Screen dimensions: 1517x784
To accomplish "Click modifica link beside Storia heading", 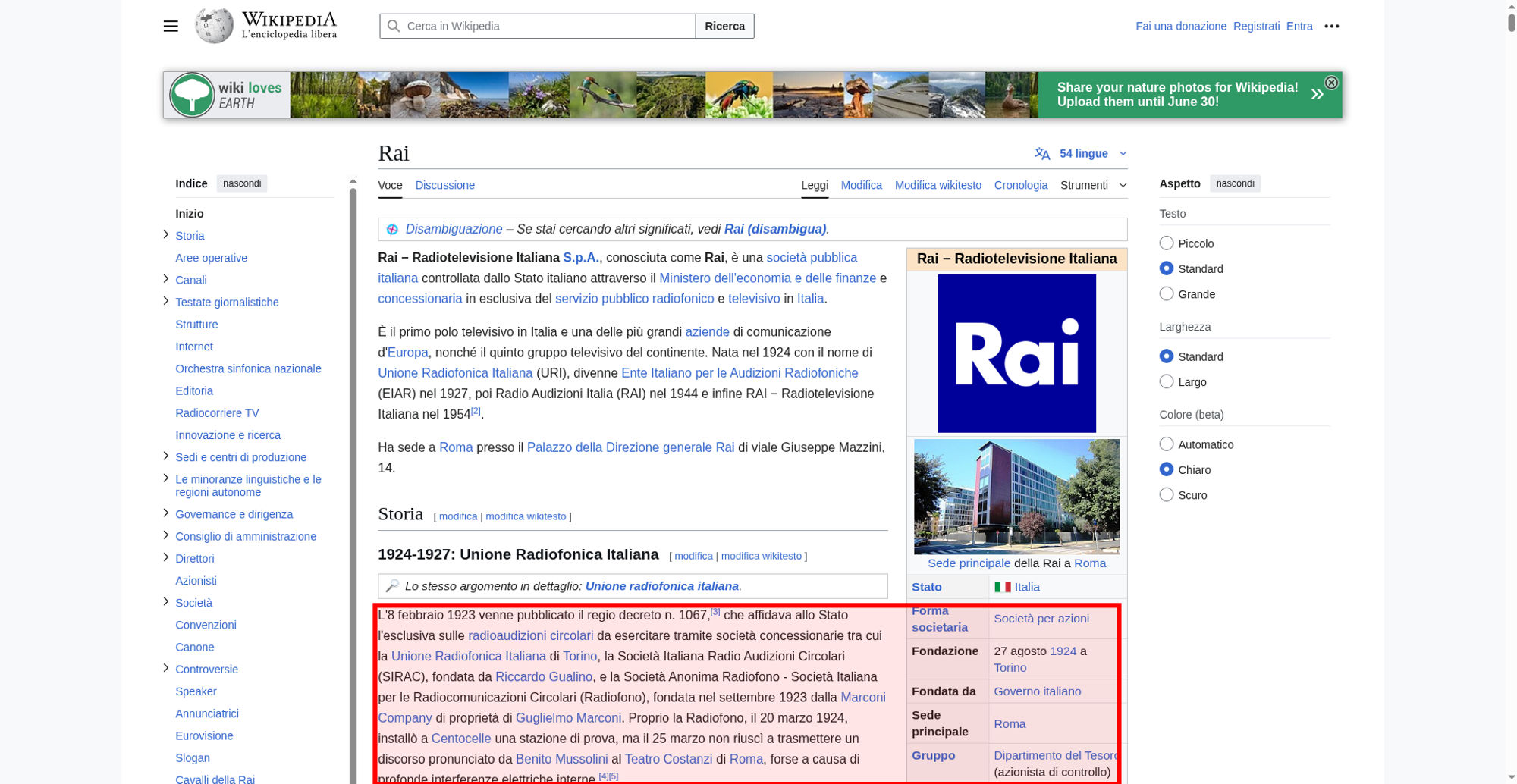I will 458,516.
